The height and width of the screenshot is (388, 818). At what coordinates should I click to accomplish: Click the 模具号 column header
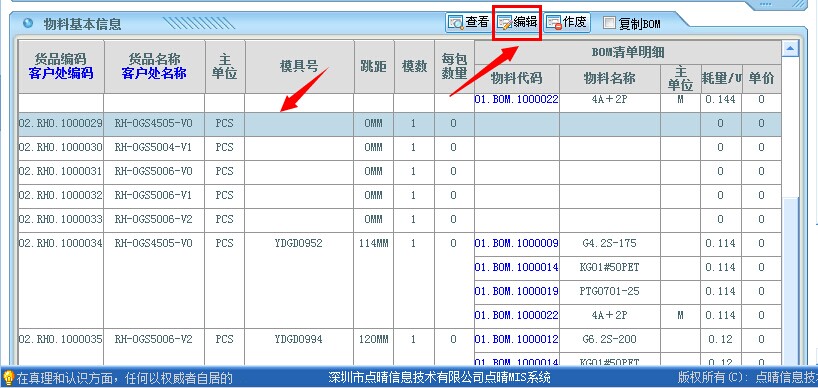[299, 67]
